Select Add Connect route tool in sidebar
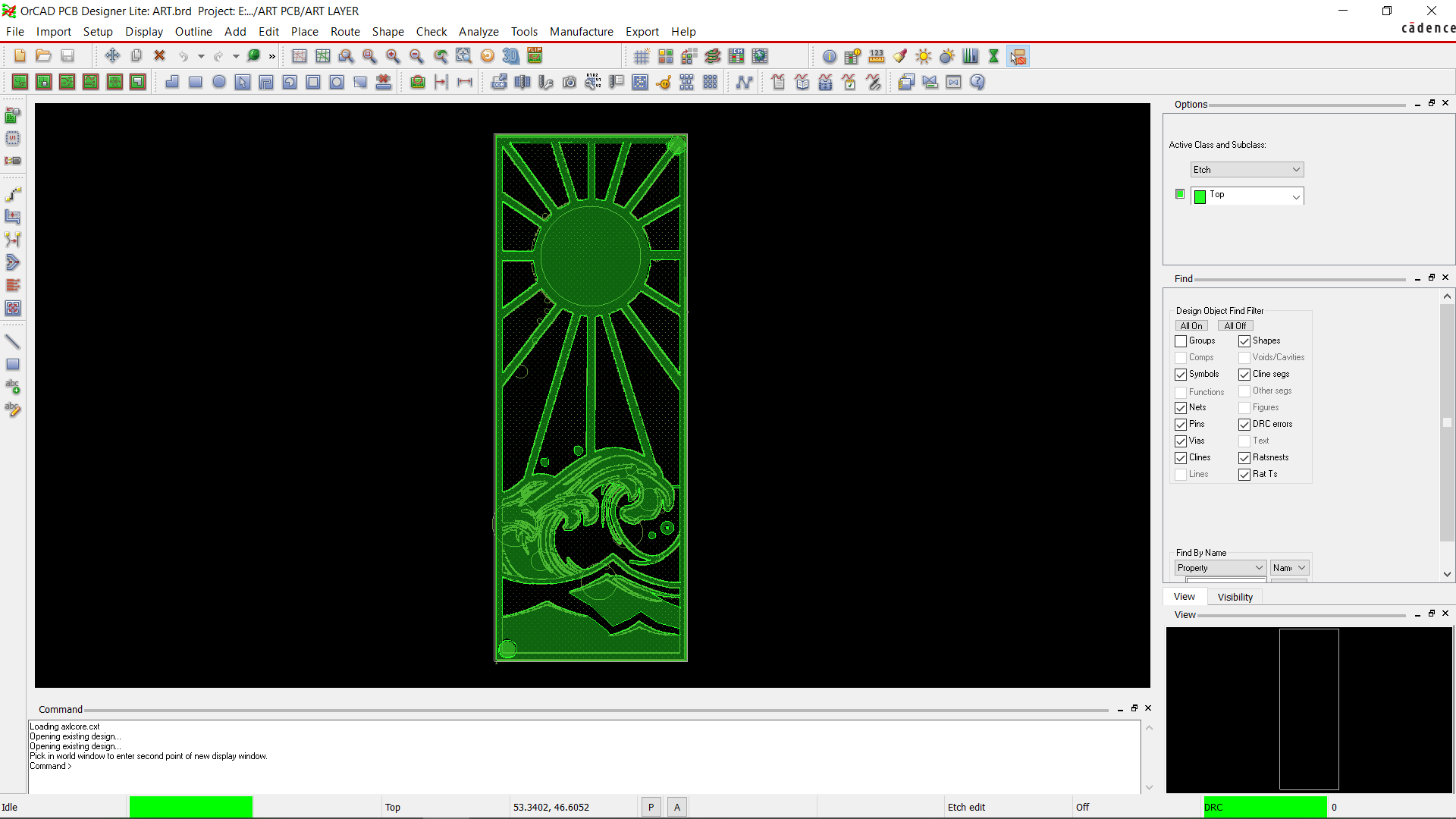 (13, 194)
